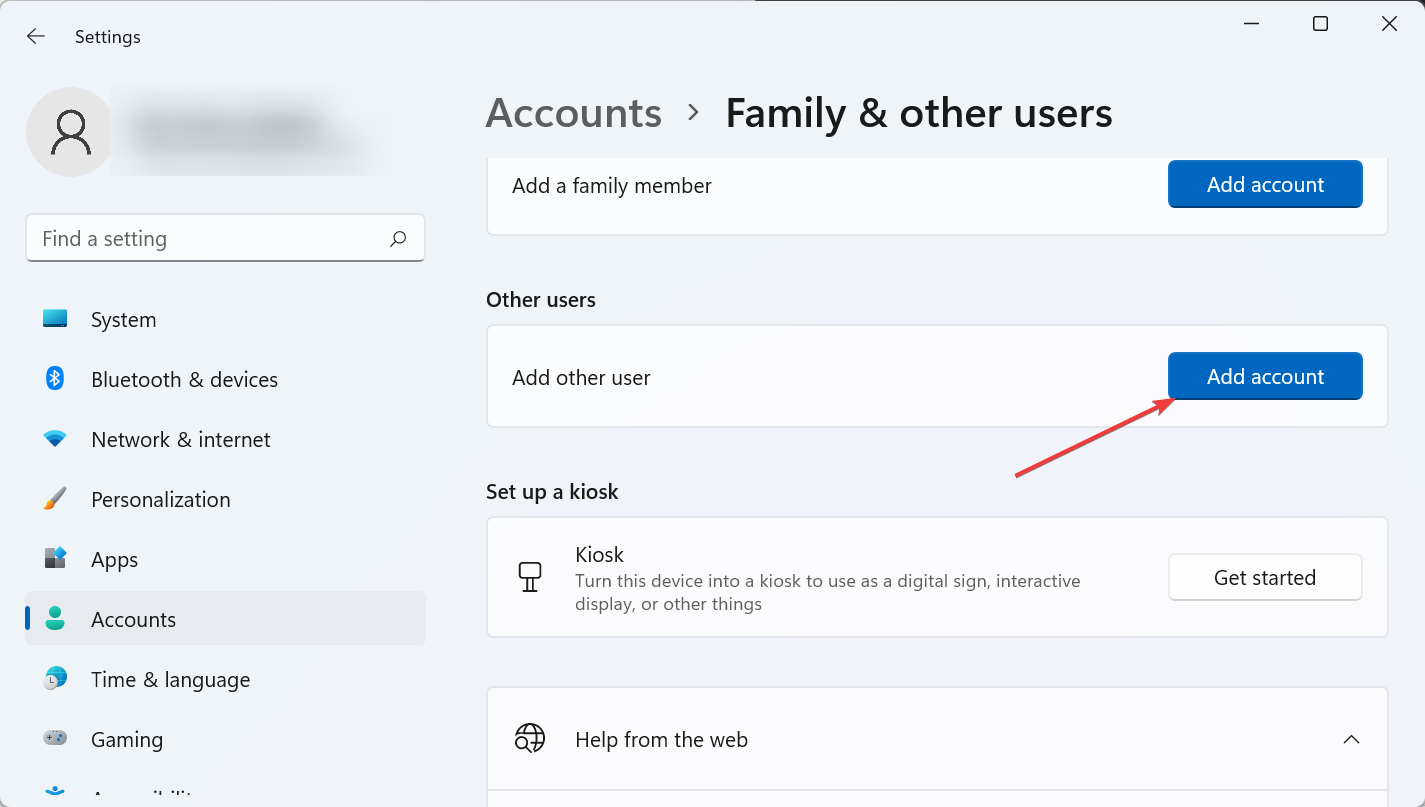Add account for a family member
Viewport: 1425px width, 807px height.
(x=1264, y=185)
